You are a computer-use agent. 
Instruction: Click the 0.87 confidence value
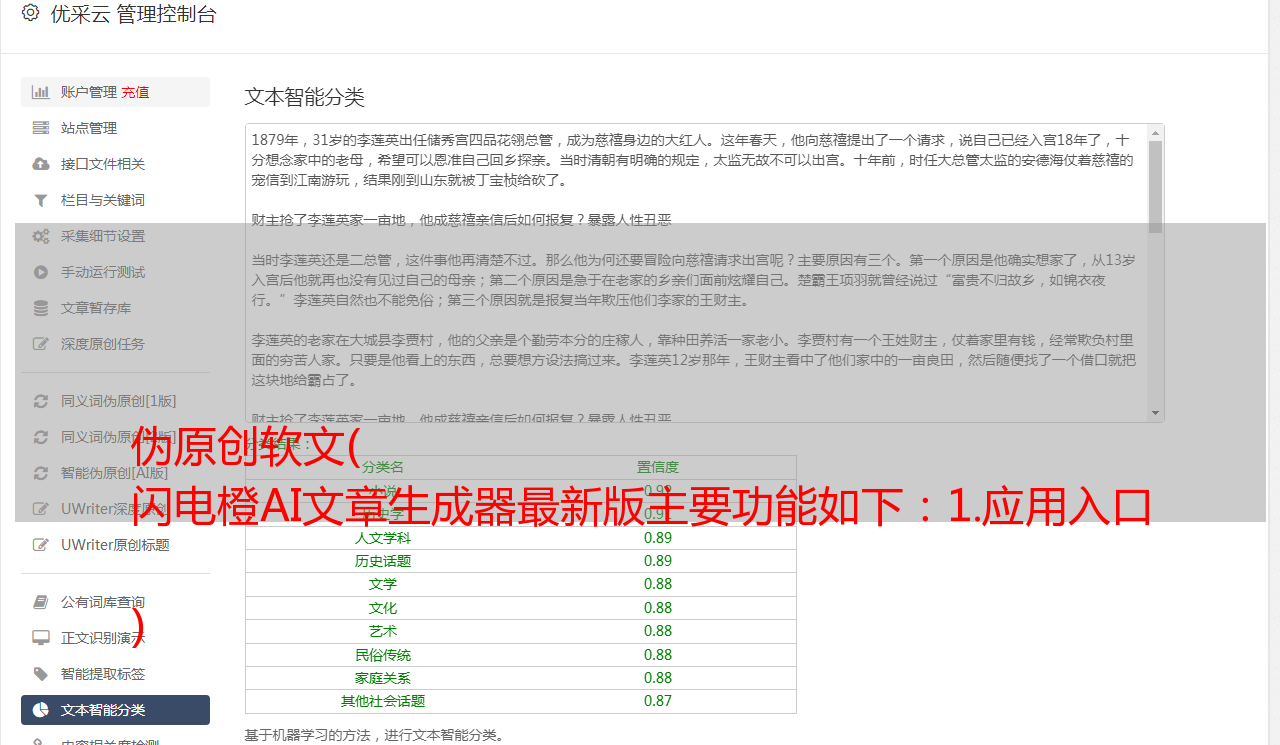point(658,702)
